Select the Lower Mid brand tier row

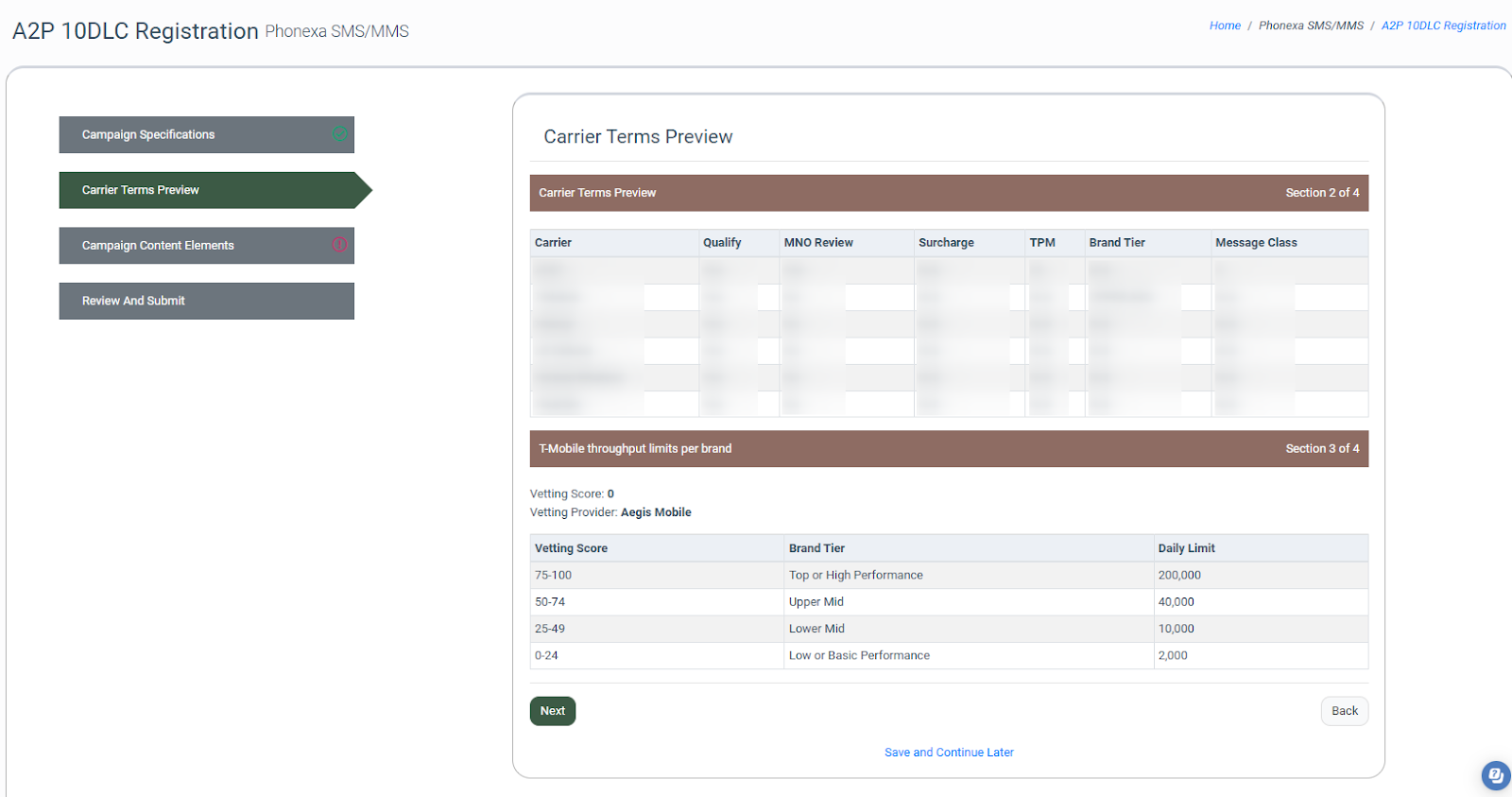click(816, 629)
